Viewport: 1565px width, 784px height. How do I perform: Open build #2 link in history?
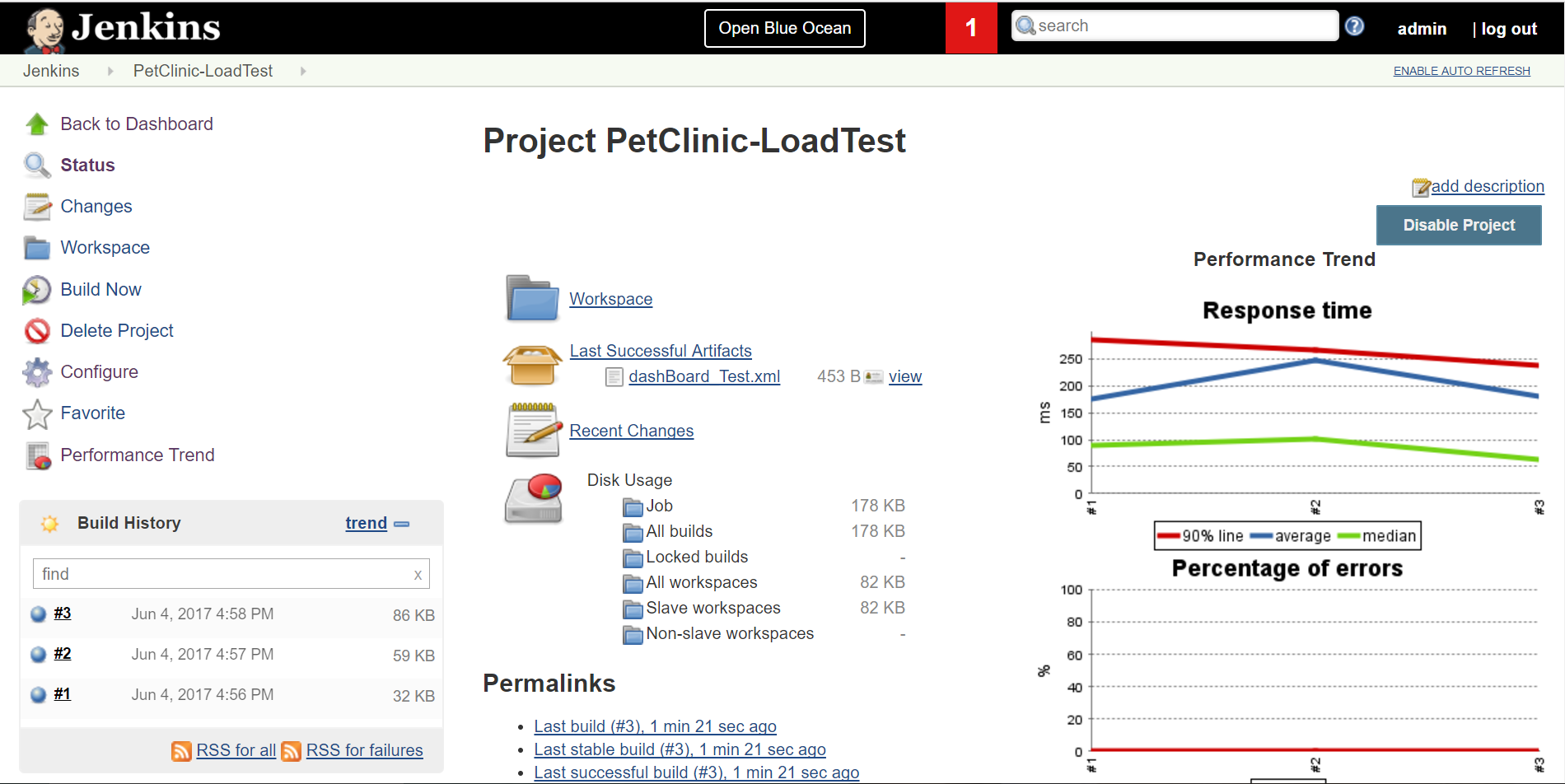click(63, 654)
